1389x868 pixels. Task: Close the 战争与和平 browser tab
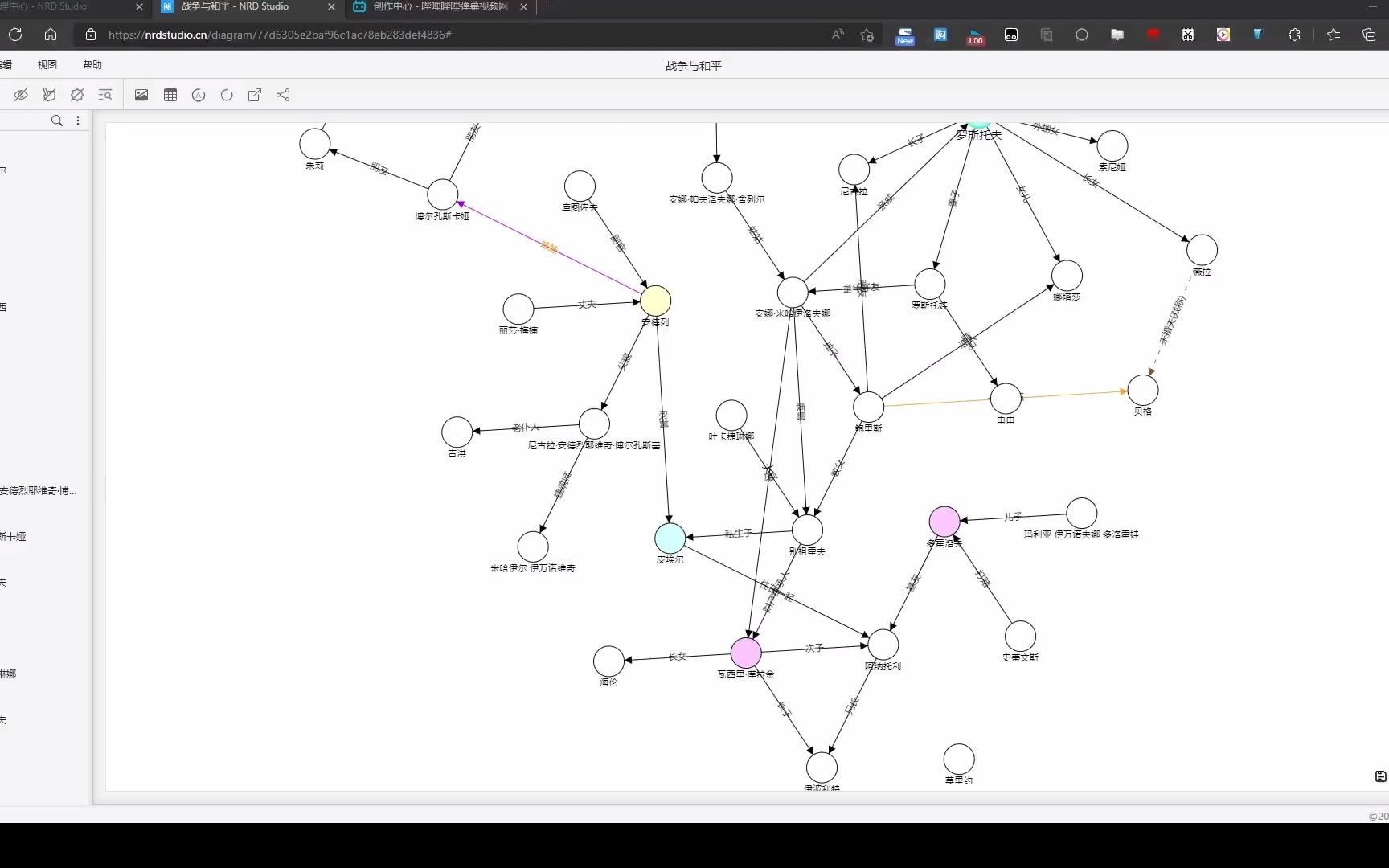tap(331, 6)
